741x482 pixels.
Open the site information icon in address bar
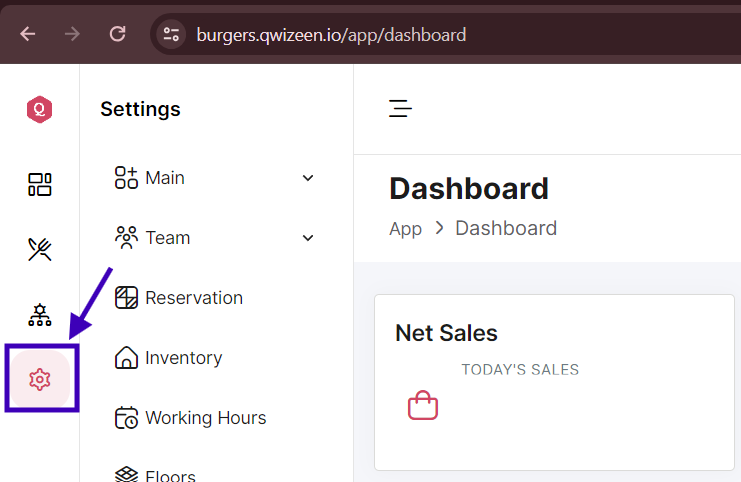[171, 34]
